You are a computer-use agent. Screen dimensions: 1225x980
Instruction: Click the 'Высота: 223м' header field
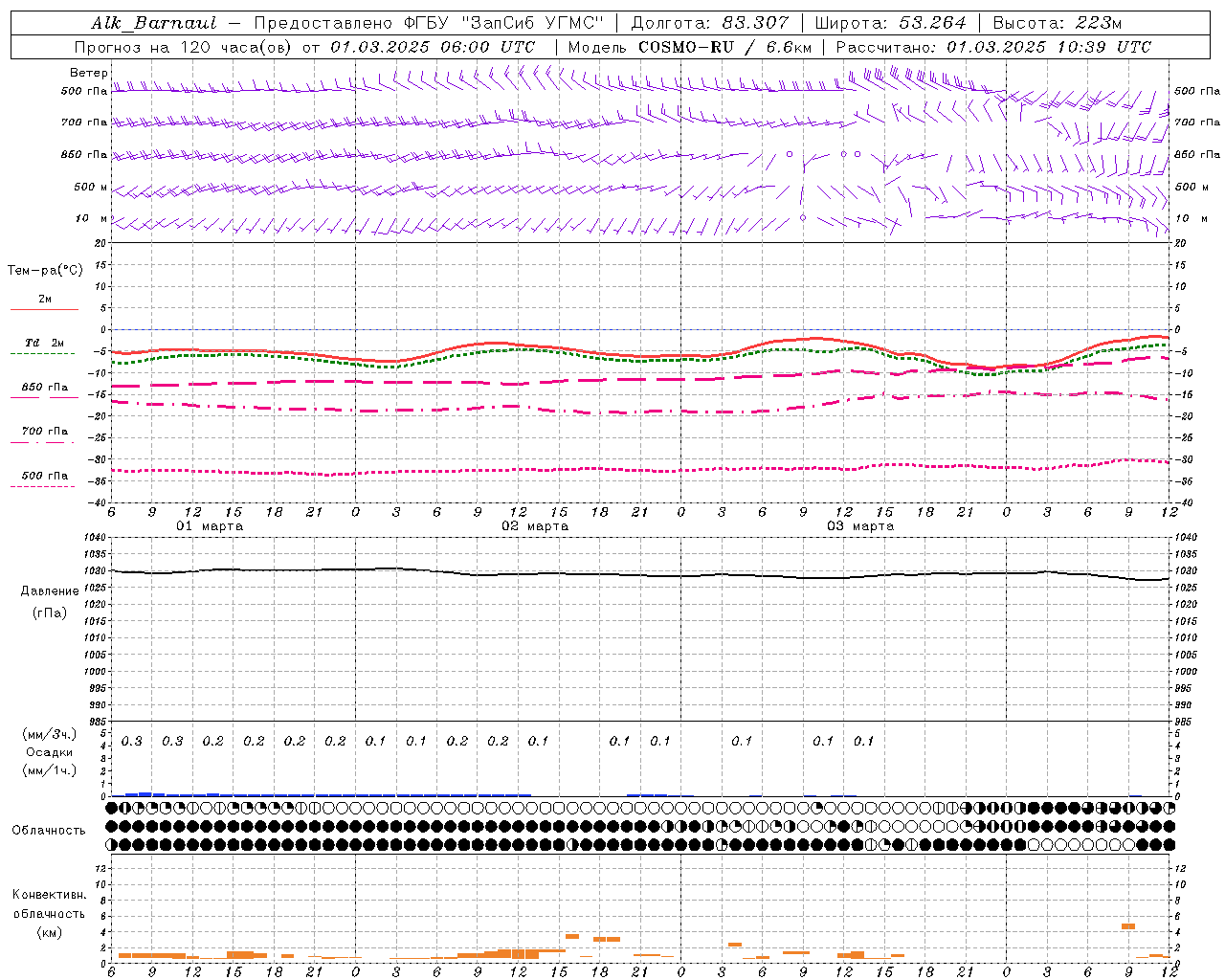pyautogui.click(x=1058, y=23)
